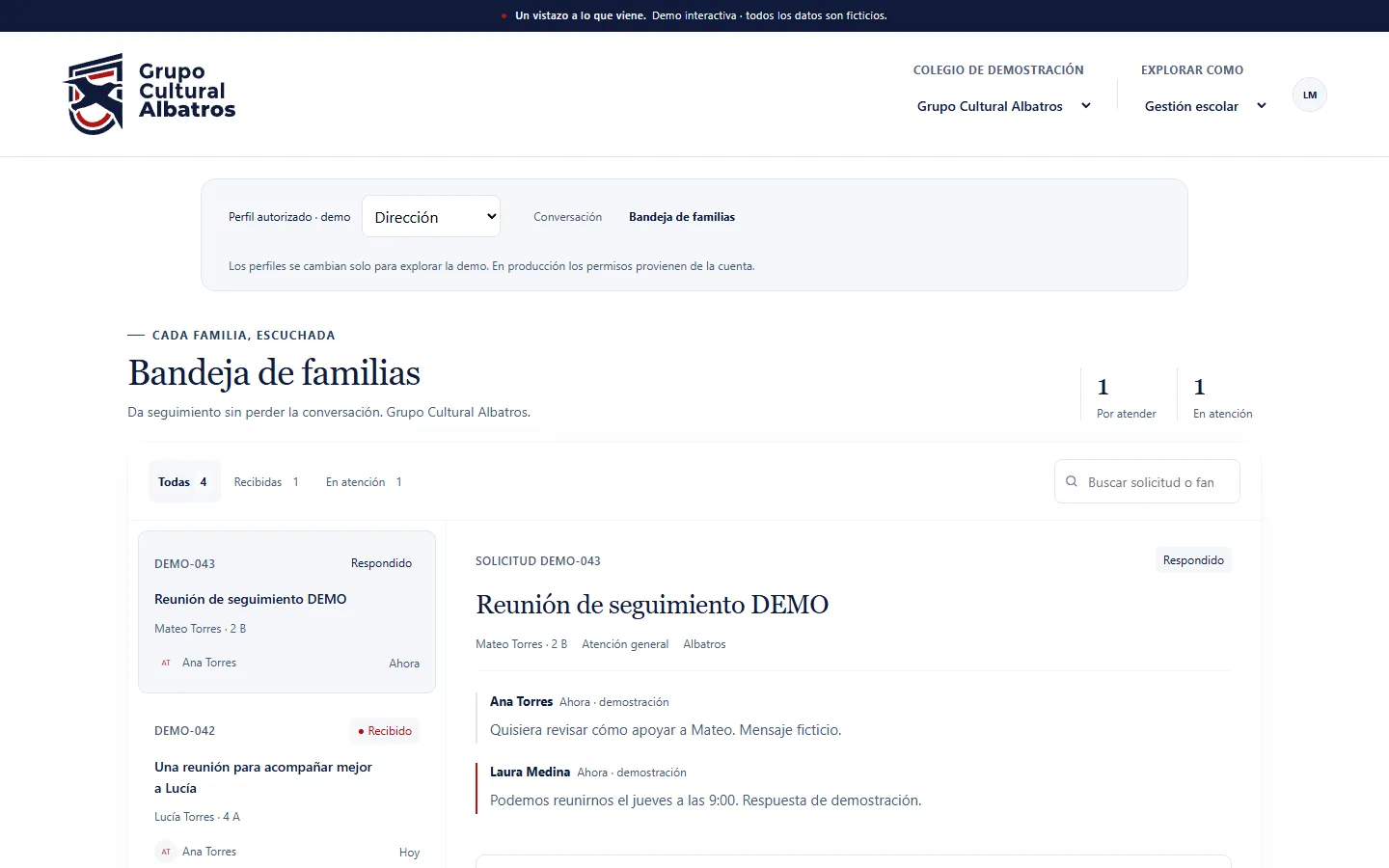Select the Recibidas 1 filter tab
The height and width of the screenshot is (868, 1389).
(x=266, y=481)
